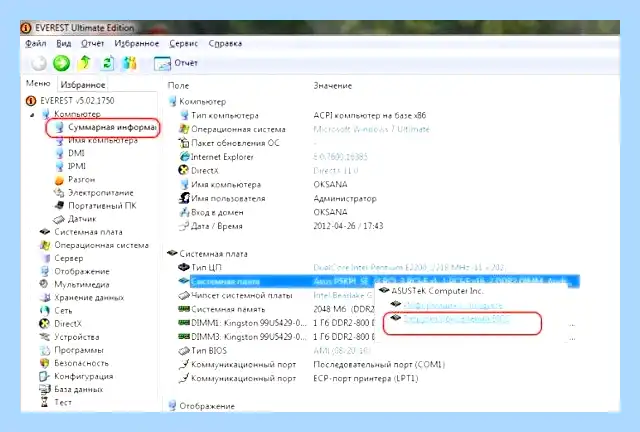Viewport: 640px width, 432px height.
Task: Select Хранение данных in the sidebar tree
Action: click(89, 298)
